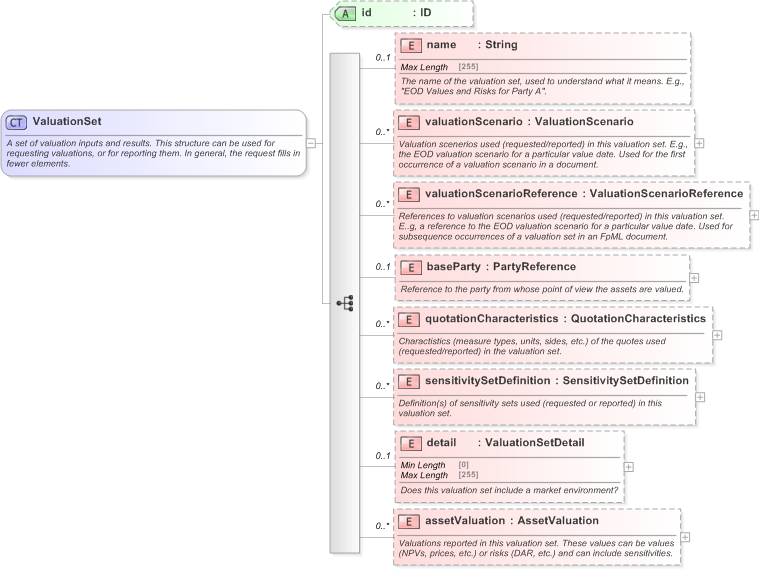This screenshot has height=570, width=759.
Task: Click the 0..* cardinality of sensitivitySetDefinition
Action: 382,386
